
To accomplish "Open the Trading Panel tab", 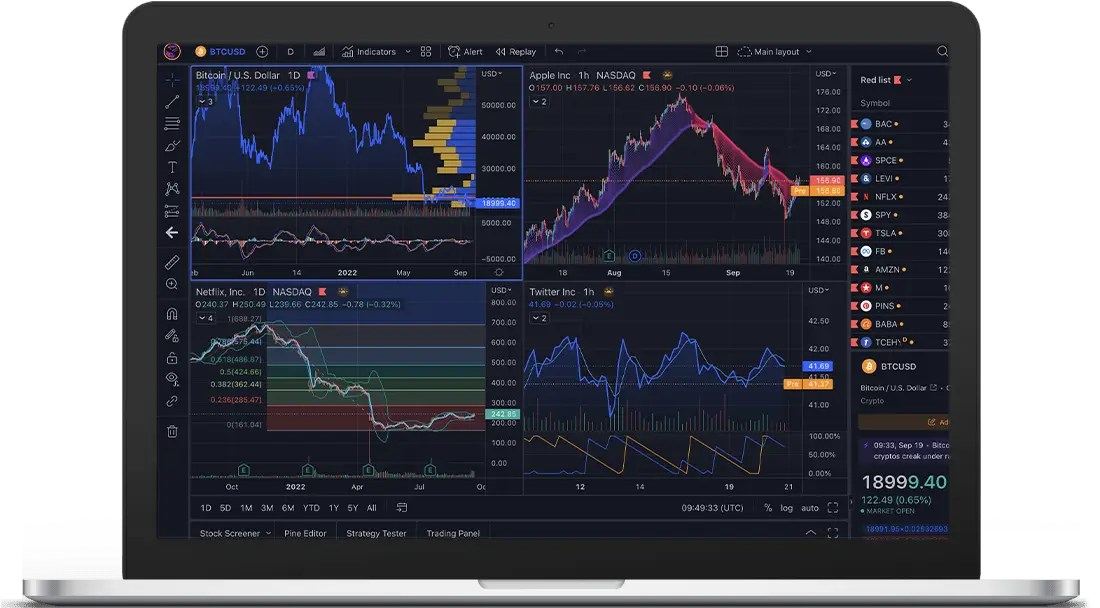I will coord(453,534).
